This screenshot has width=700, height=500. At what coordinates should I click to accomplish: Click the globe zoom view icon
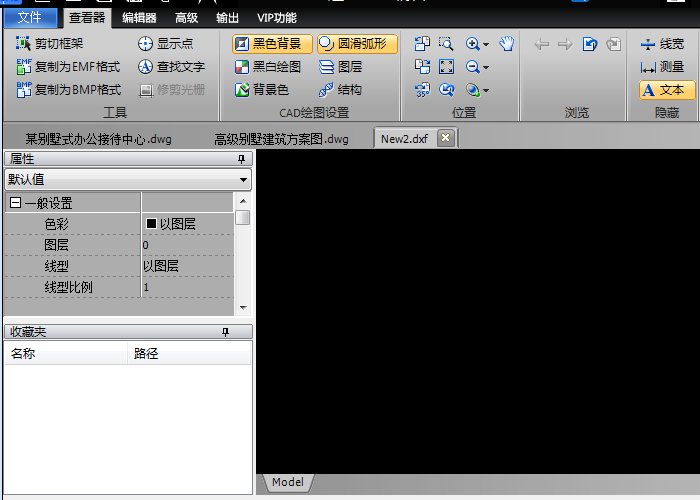[x=472, y=90]
